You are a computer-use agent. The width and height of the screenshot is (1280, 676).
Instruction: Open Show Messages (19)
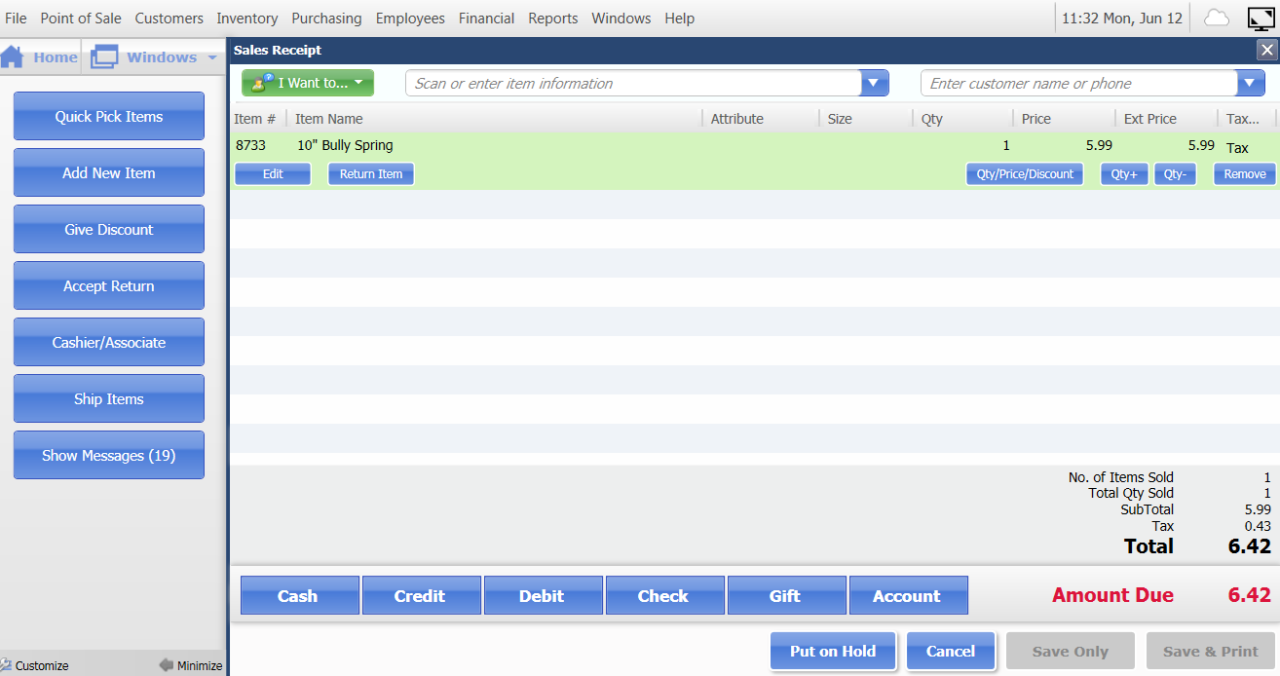[x=108, y=455]
